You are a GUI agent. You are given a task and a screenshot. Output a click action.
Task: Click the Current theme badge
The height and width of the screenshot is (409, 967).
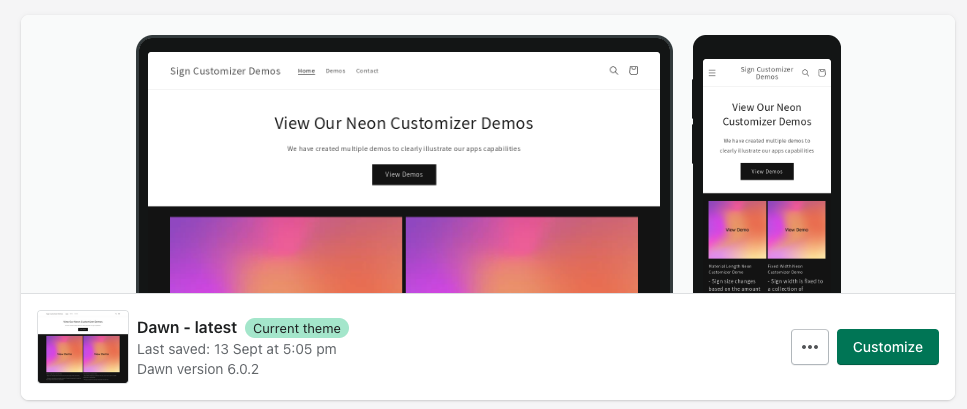coord(297,328)
